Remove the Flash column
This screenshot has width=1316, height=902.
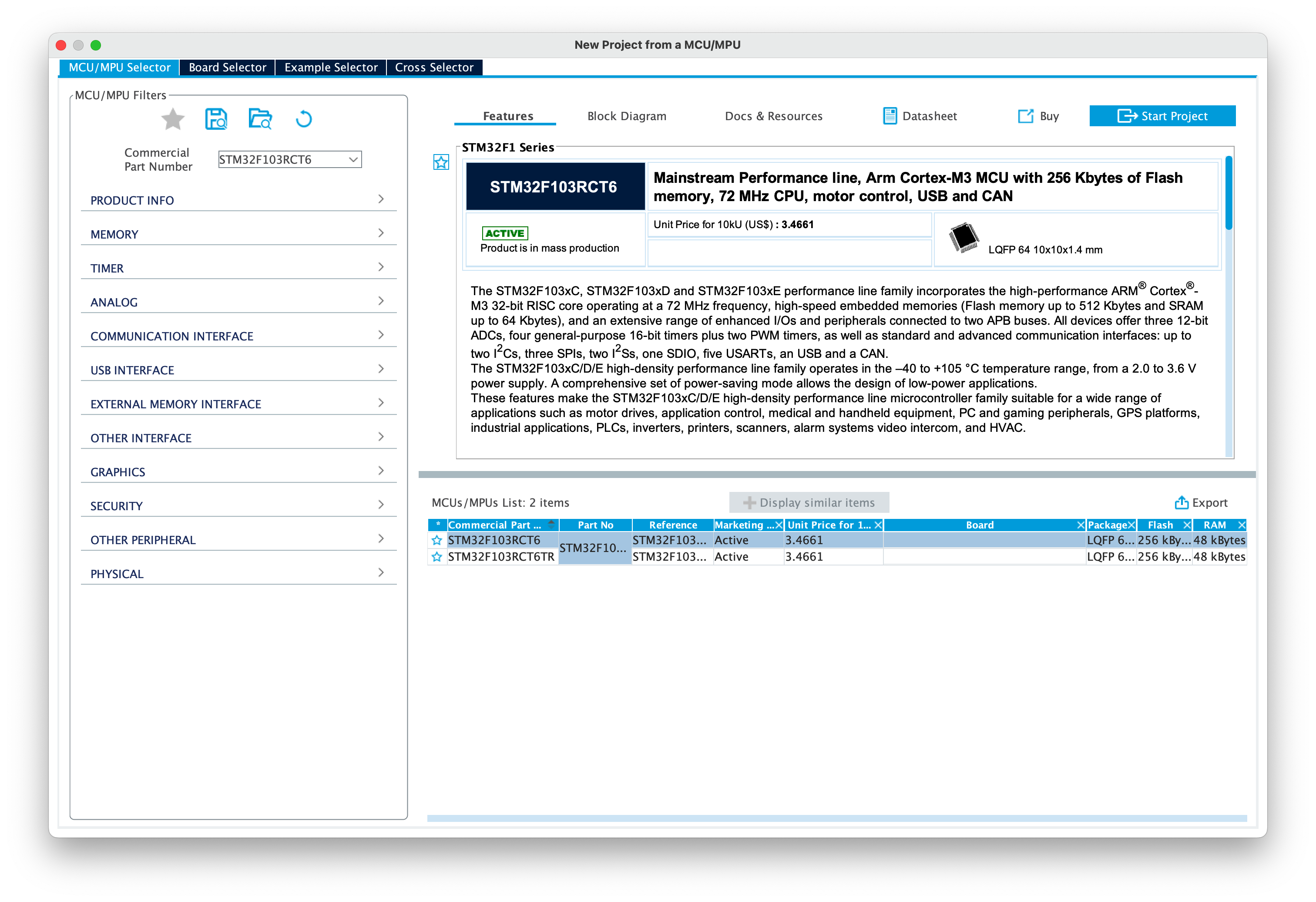pos(1187,525)
